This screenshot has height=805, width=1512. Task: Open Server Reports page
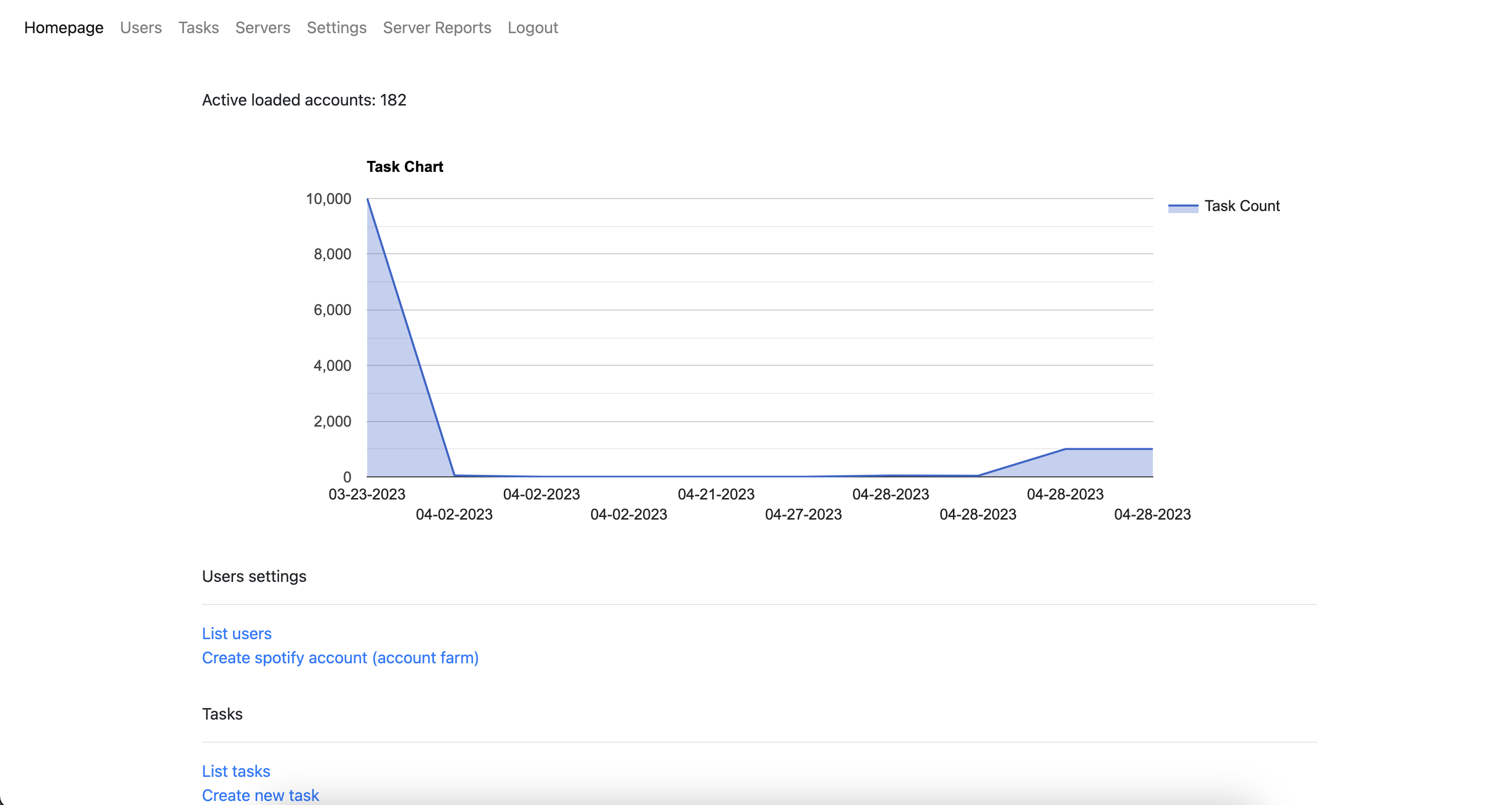click(x=438, y=27)
